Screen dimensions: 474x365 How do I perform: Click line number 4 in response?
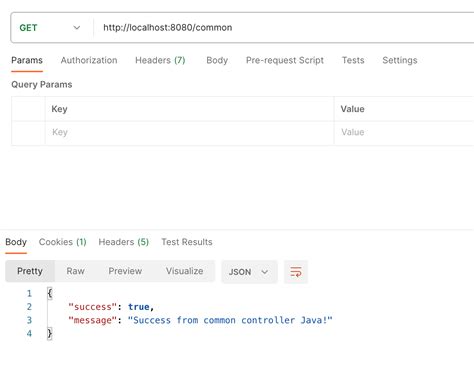(x=29, y=334)
